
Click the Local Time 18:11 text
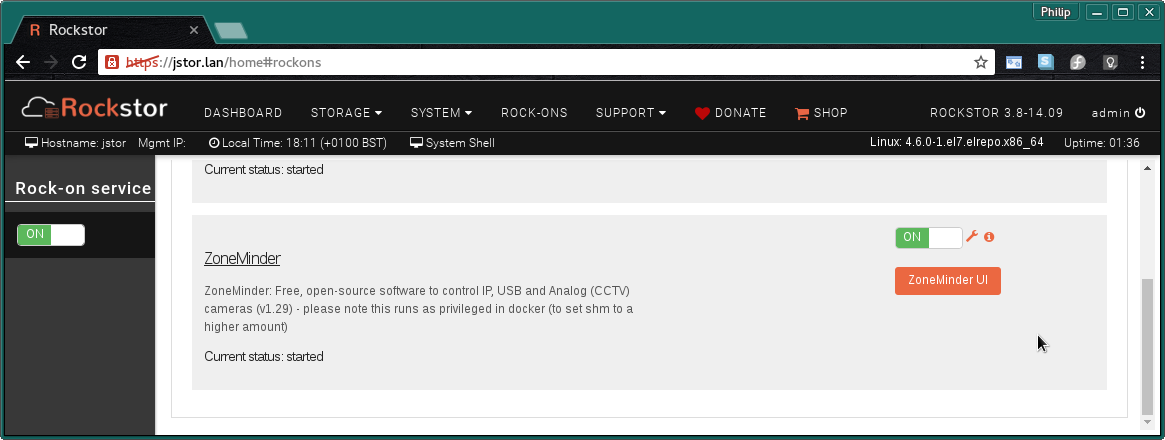click(298, 143)
